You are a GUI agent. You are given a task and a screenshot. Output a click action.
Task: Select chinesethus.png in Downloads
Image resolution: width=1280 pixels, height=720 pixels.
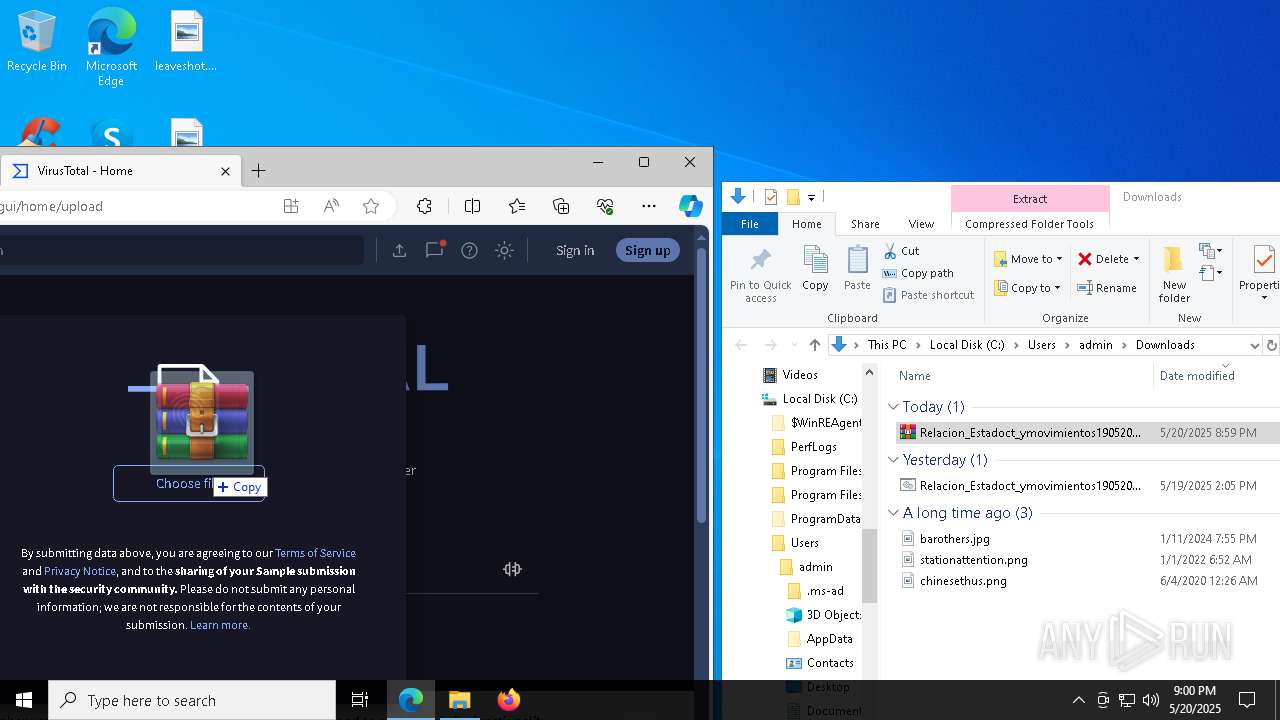[962, 581]
